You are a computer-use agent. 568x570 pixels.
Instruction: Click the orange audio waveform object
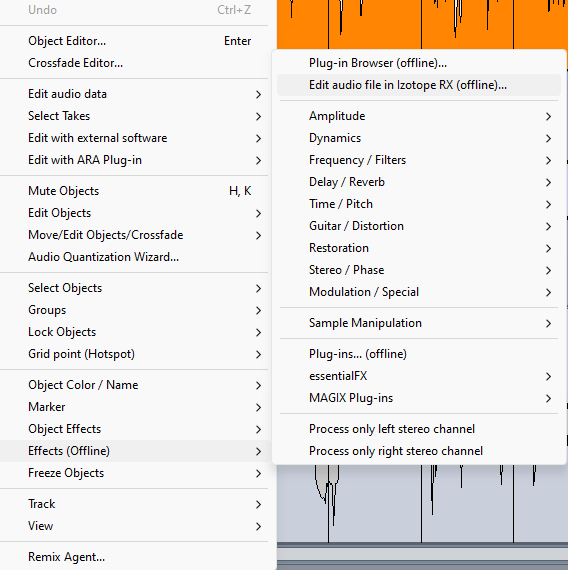(422, 24)
